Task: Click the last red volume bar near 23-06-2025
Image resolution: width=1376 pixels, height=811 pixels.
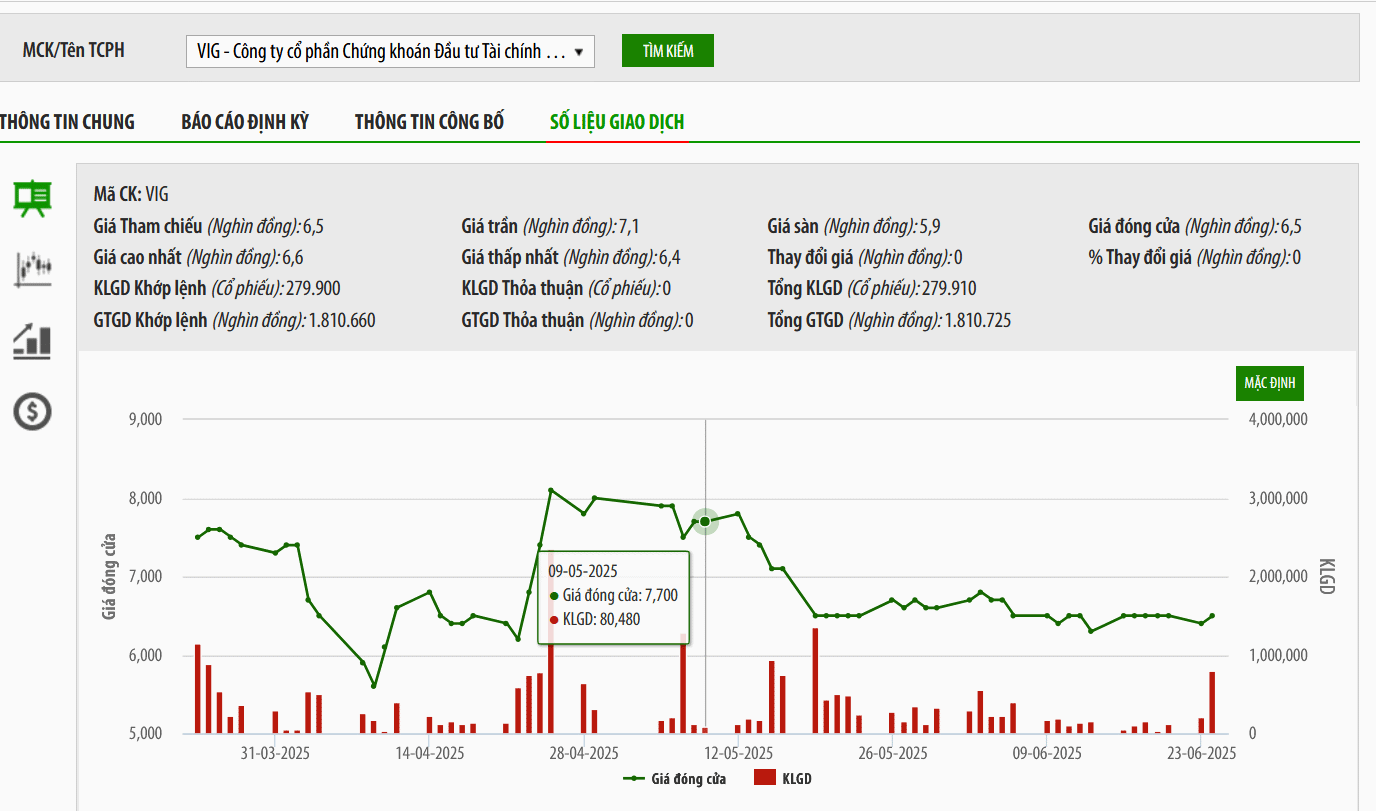Action: tap(1212, 702)
